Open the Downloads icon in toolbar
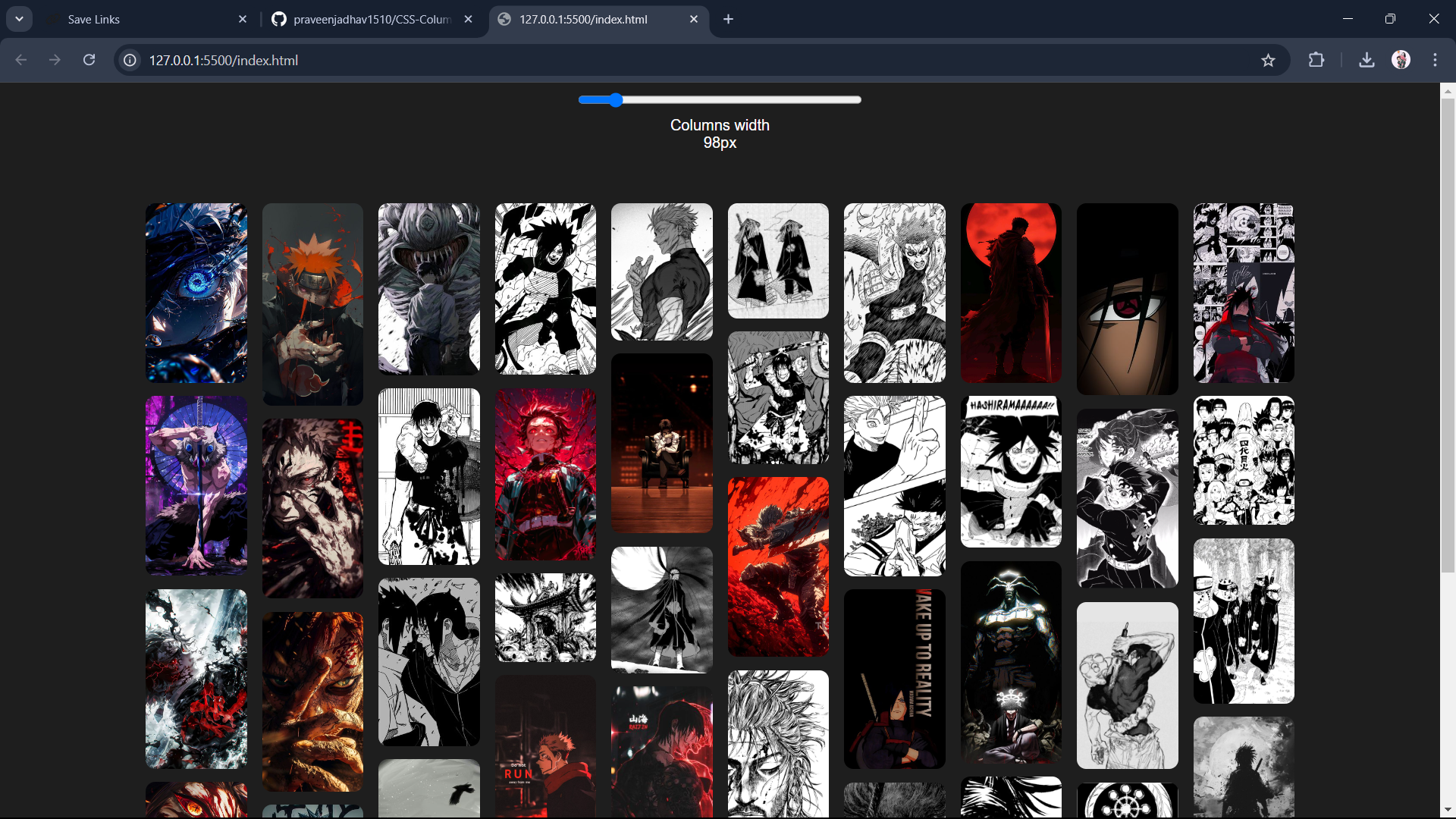 [1367, 60]
